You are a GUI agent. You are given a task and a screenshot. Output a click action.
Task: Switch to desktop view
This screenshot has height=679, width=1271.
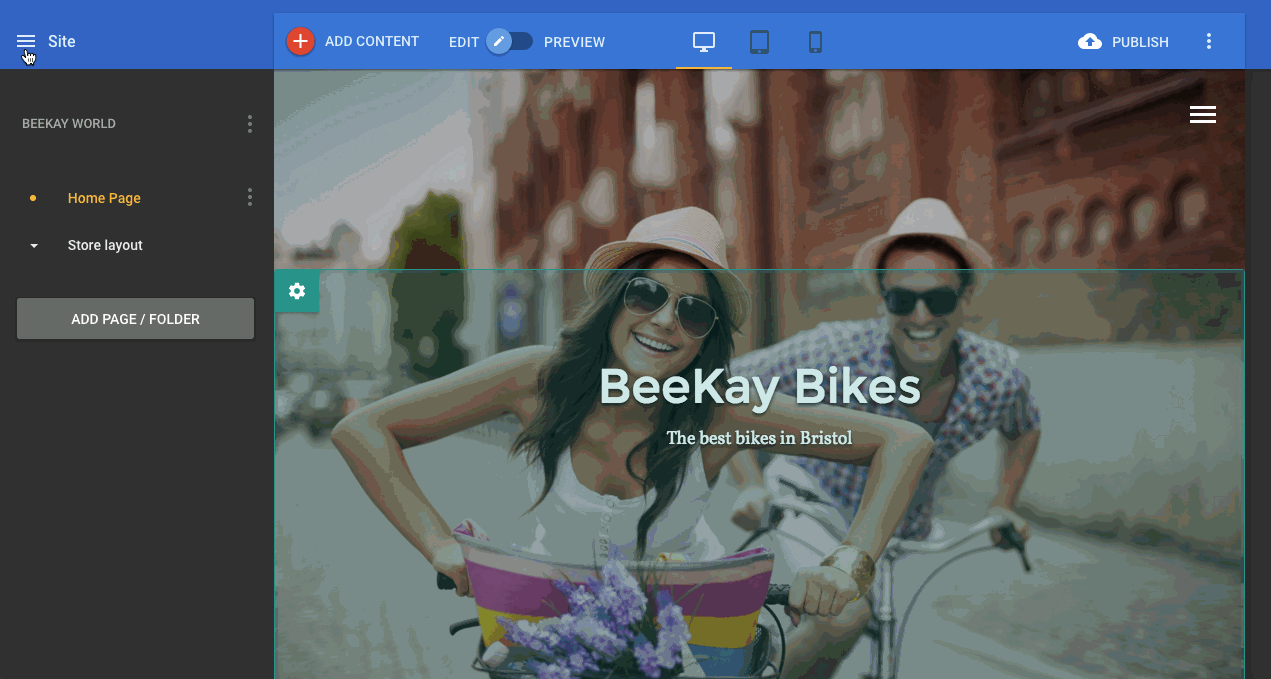pos(704,42)
